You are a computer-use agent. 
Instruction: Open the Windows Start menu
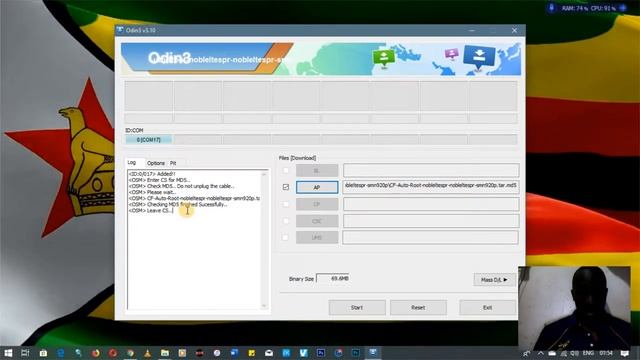pyautogui.click(x=8, y=353)
